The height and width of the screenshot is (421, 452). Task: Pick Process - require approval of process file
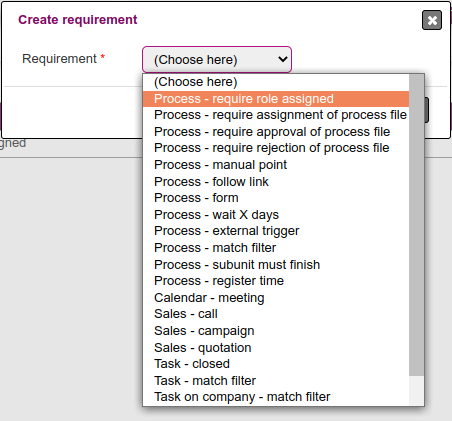click(x=276, y=132)
